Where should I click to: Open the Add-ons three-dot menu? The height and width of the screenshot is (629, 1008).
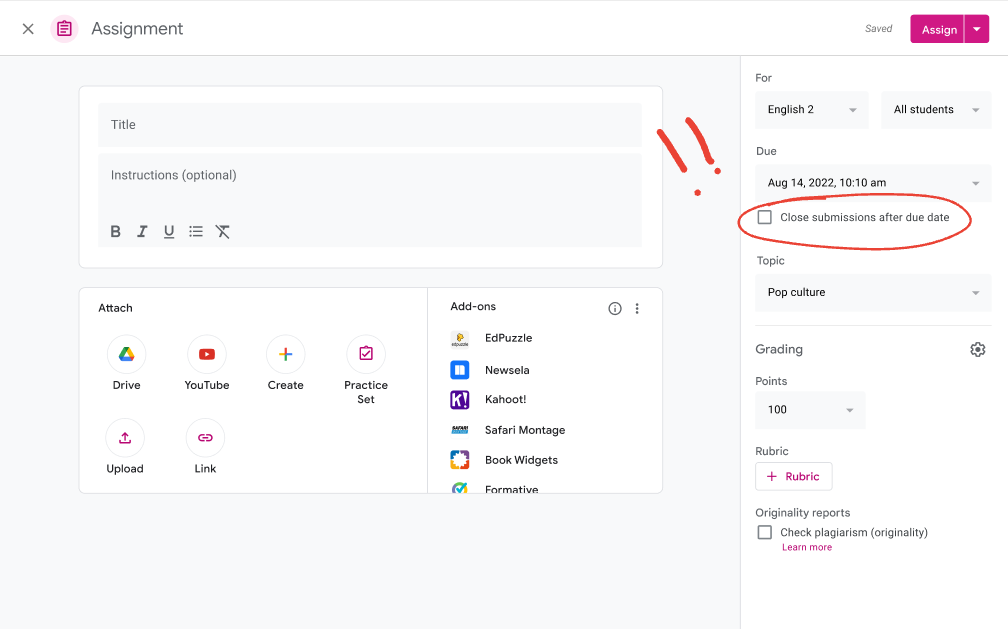(637, 309)
